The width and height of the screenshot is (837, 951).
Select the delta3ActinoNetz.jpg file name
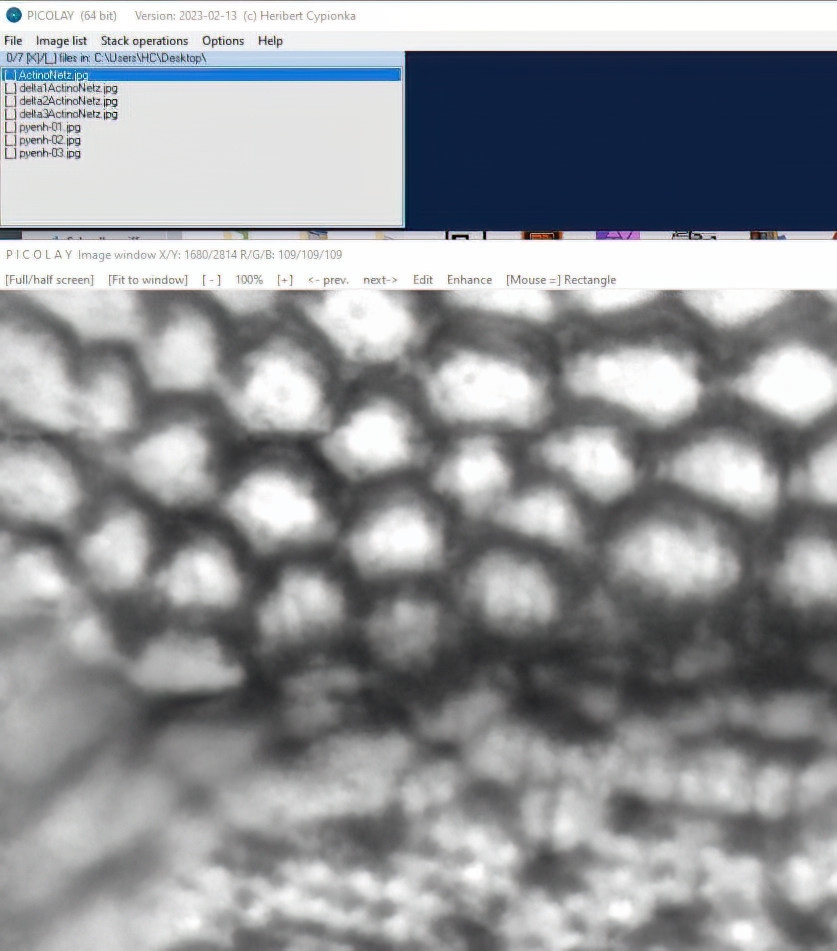coord(68,114)
